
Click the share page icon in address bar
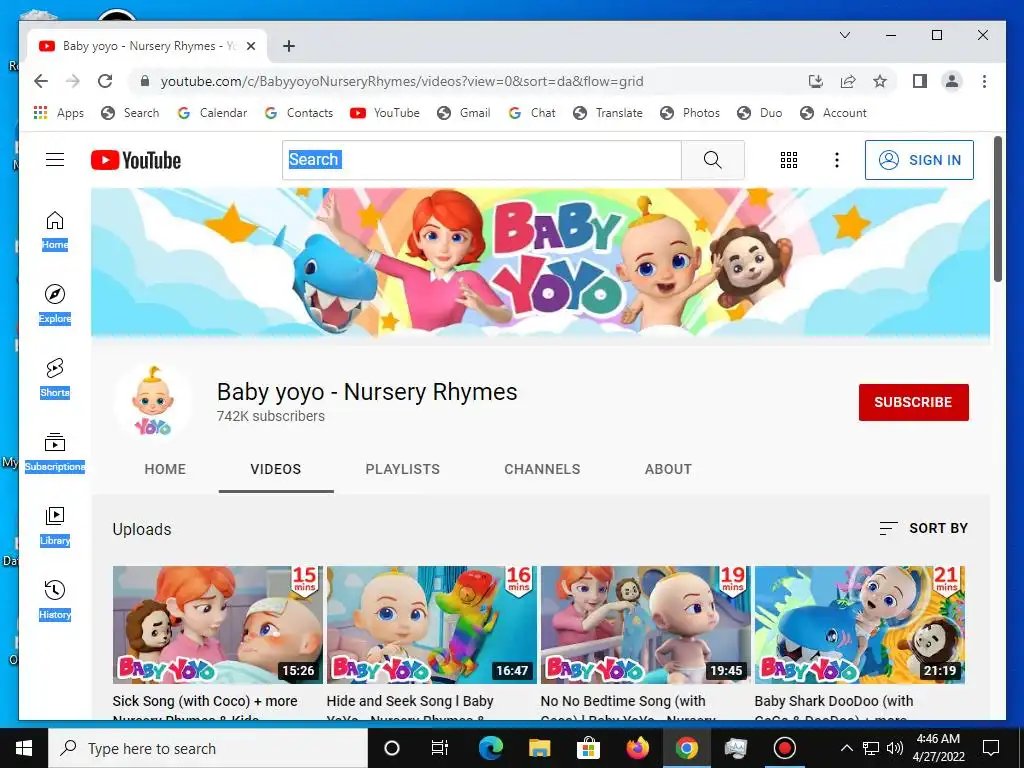click(x=848, y=81)
